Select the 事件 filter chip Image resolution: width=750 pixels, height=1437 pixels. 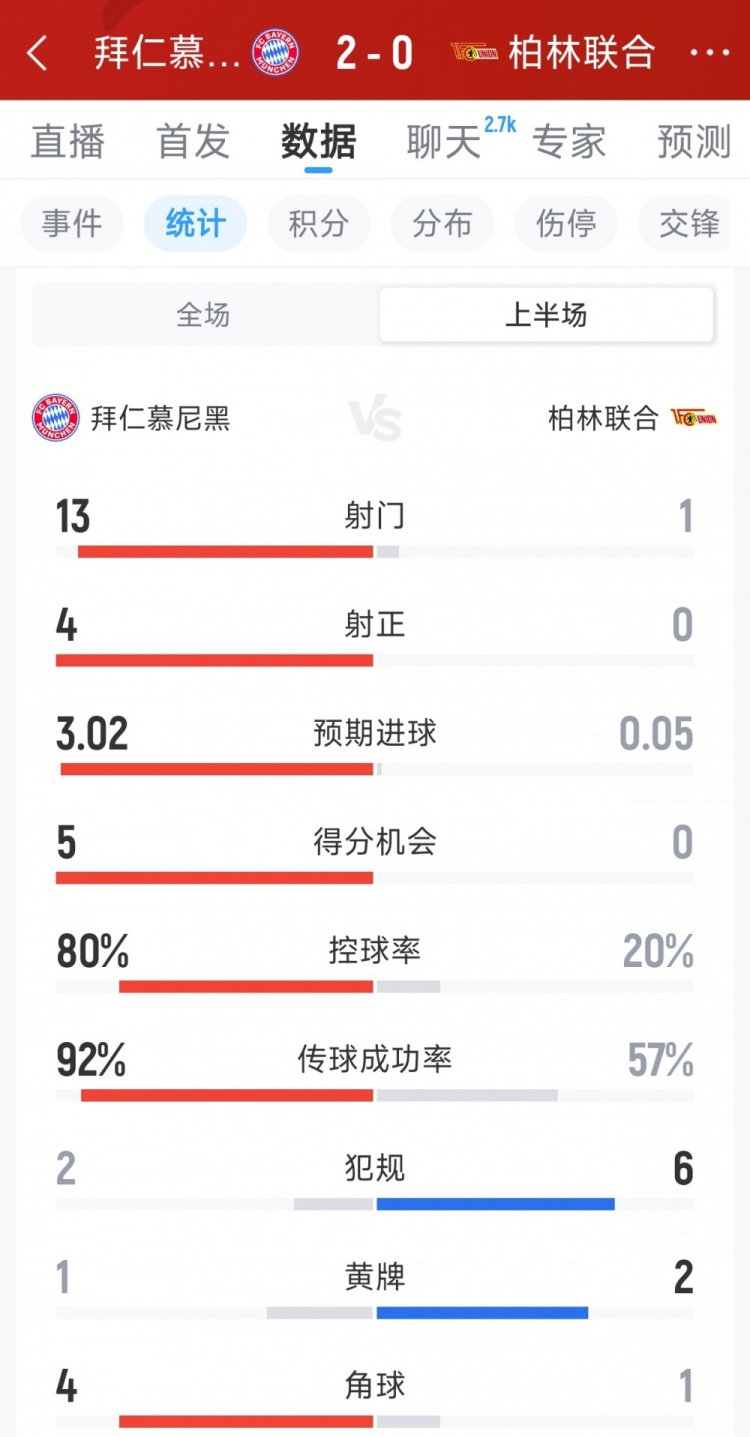tap(72, 223)
